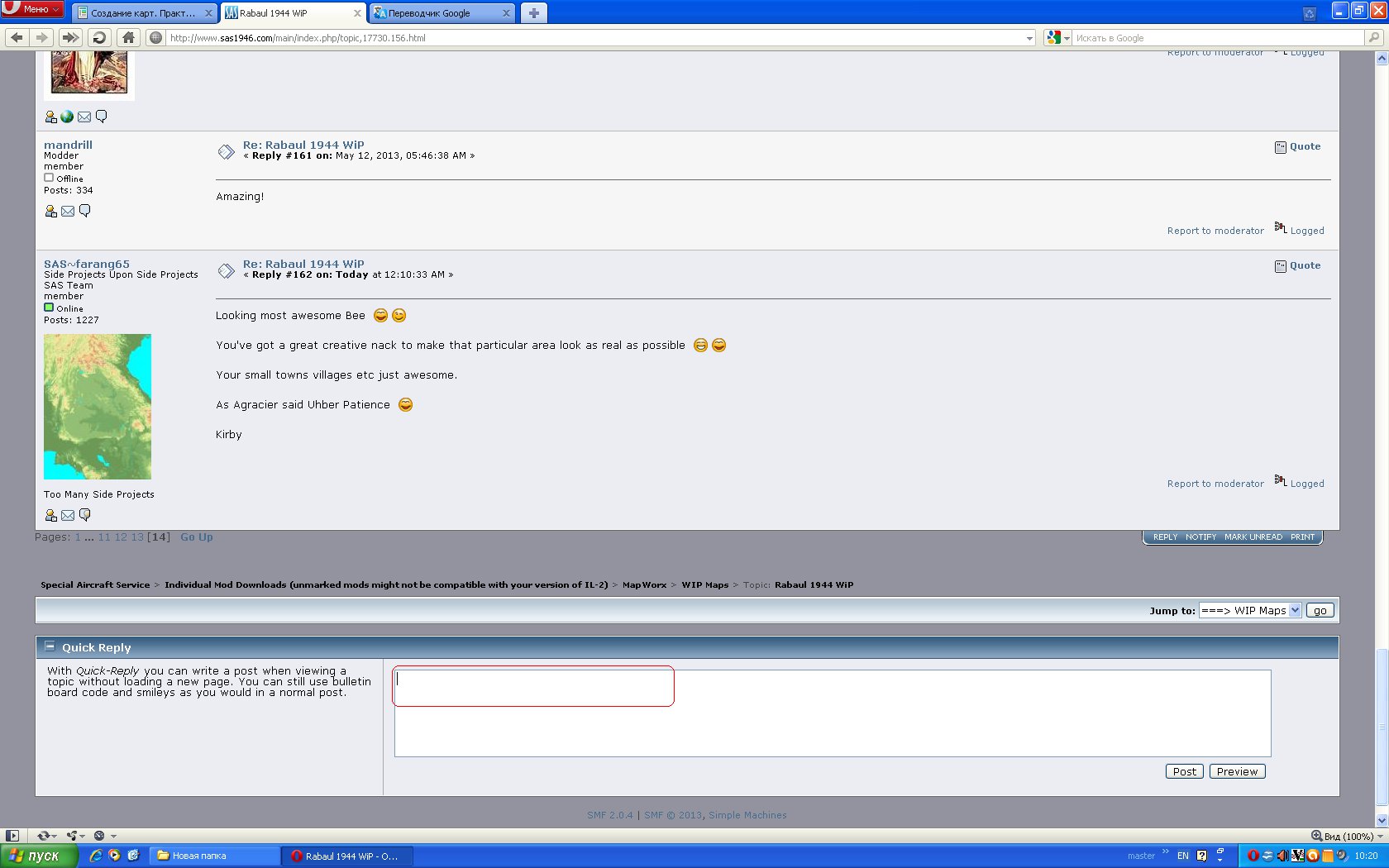Click the message icon beside Reply #162 title

tap(226, 271)
